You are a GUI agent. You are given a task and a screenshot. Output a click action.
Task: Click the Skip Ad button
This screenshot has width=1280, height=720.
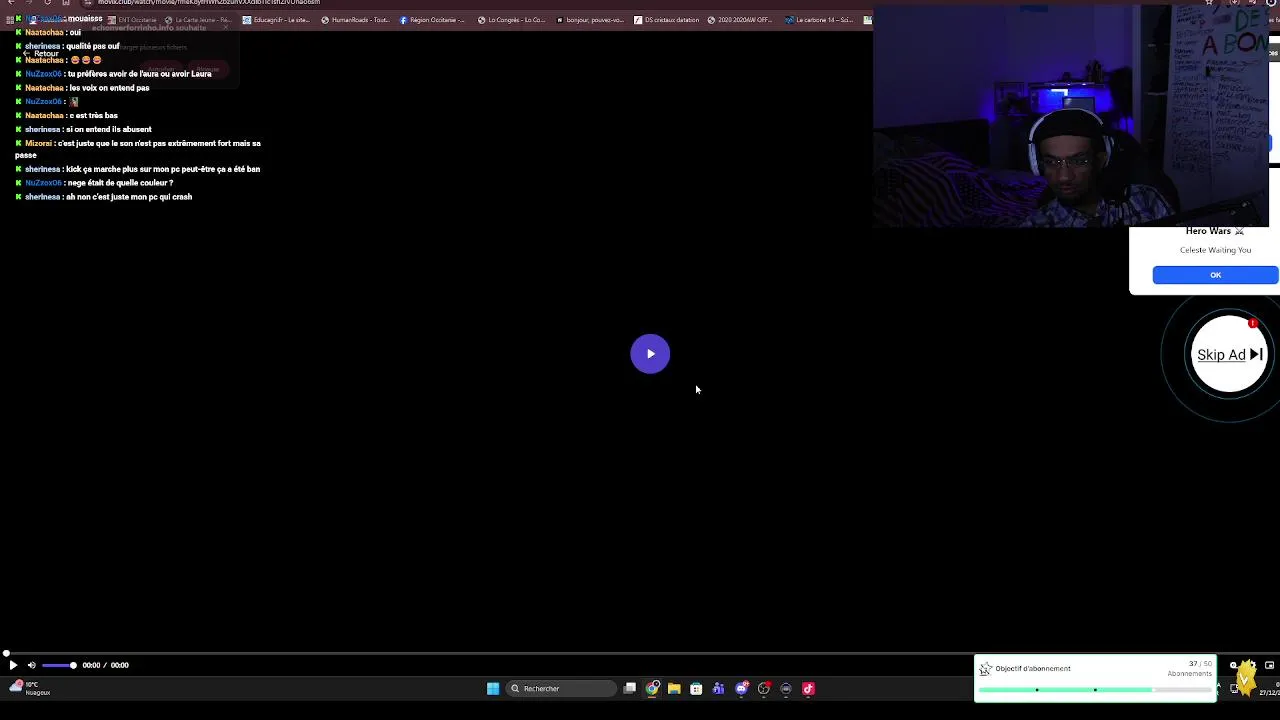tap(1229, 355)
